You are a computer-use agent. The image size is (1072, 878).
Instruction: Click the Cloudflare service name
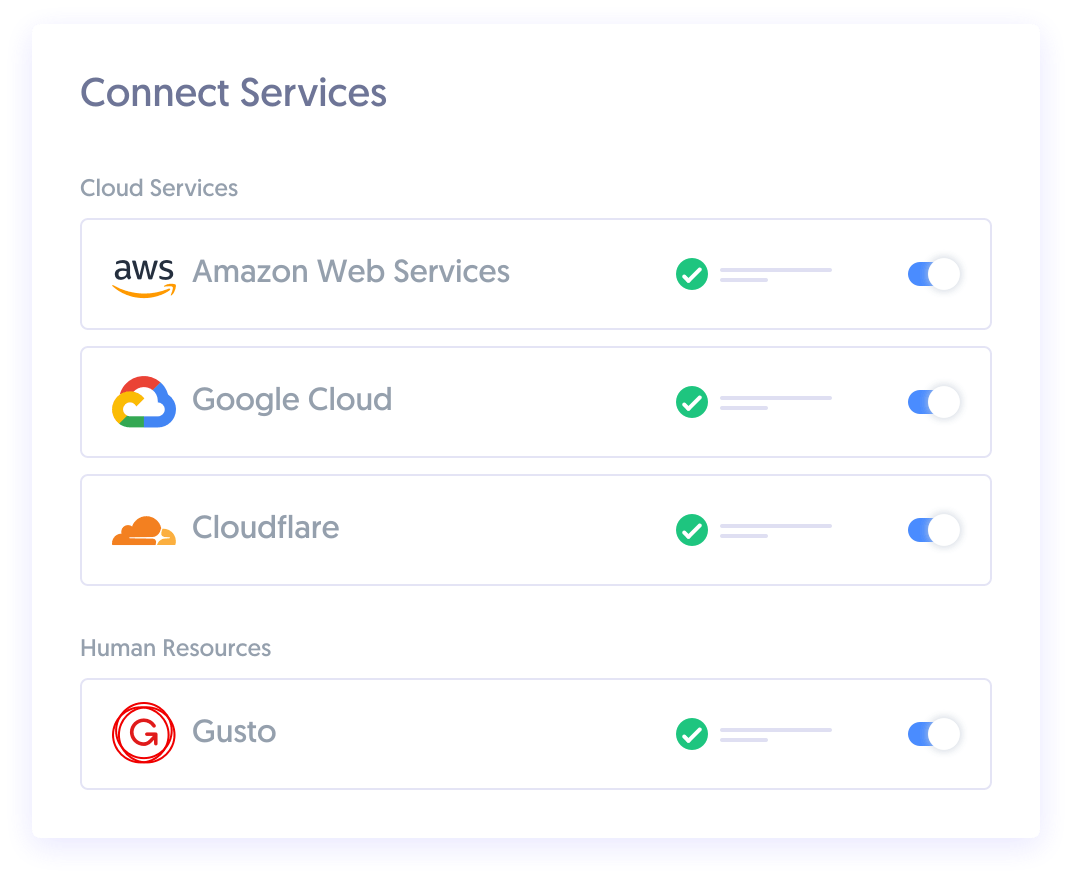point(265,527)
